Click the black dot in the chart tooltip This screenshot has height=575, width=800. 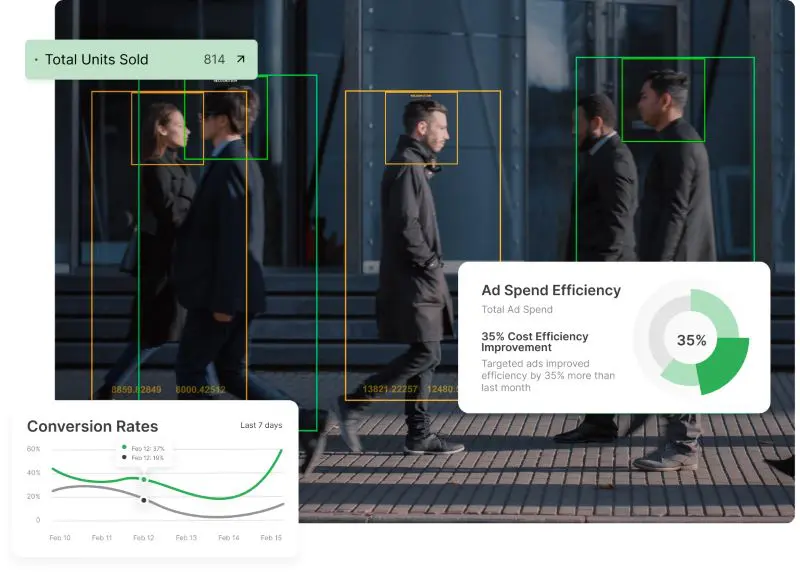[124, 457]
